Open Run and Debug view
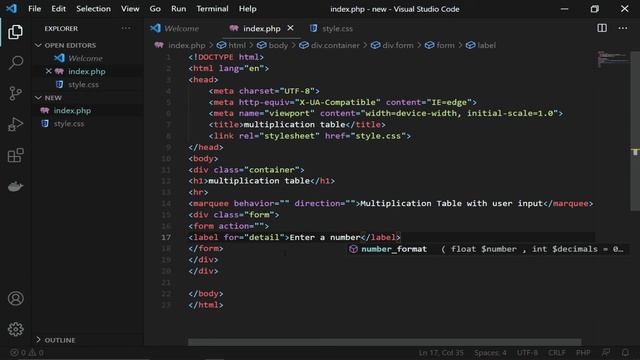The width and height of the screenshot is (640, 360). 15,124
